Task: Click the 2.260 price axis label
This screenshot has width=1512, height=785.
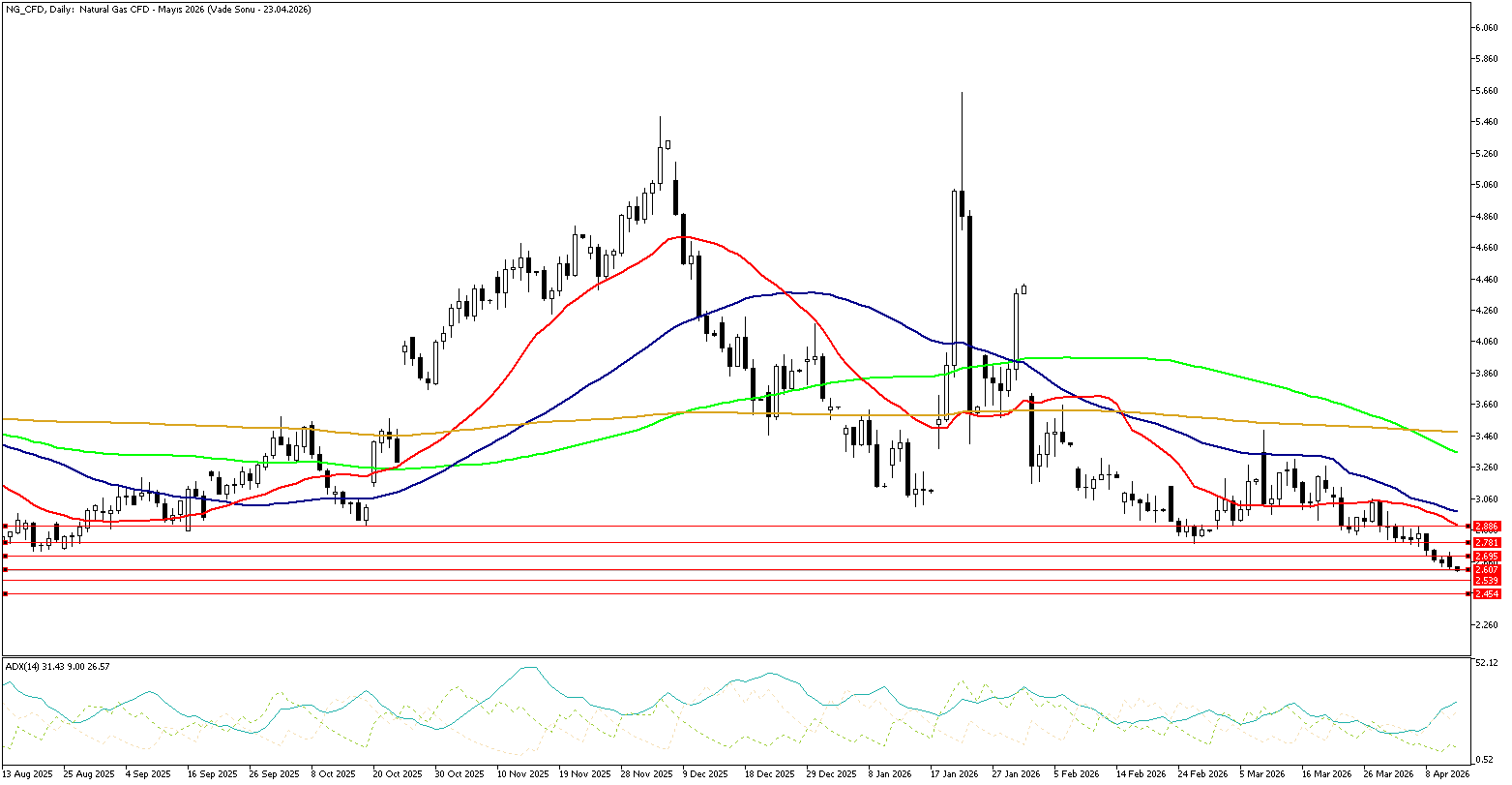Action: (x=1487, y=624)
